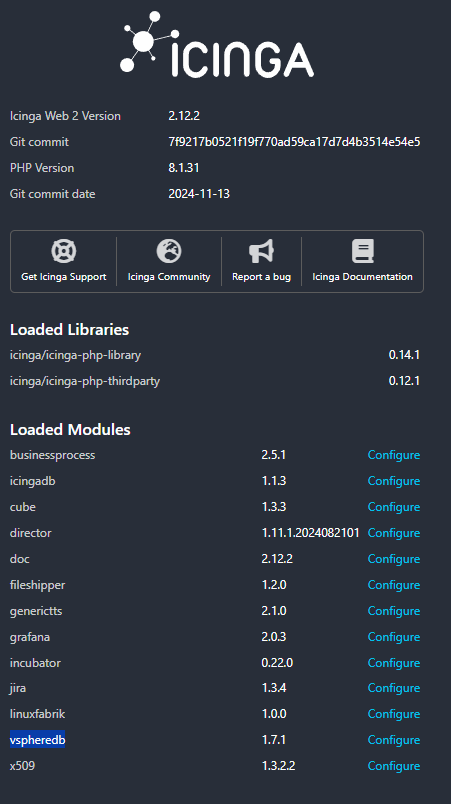Open the Icinga Documentation link text
Screen dimensions: 451x804
[x=362, y=276]
